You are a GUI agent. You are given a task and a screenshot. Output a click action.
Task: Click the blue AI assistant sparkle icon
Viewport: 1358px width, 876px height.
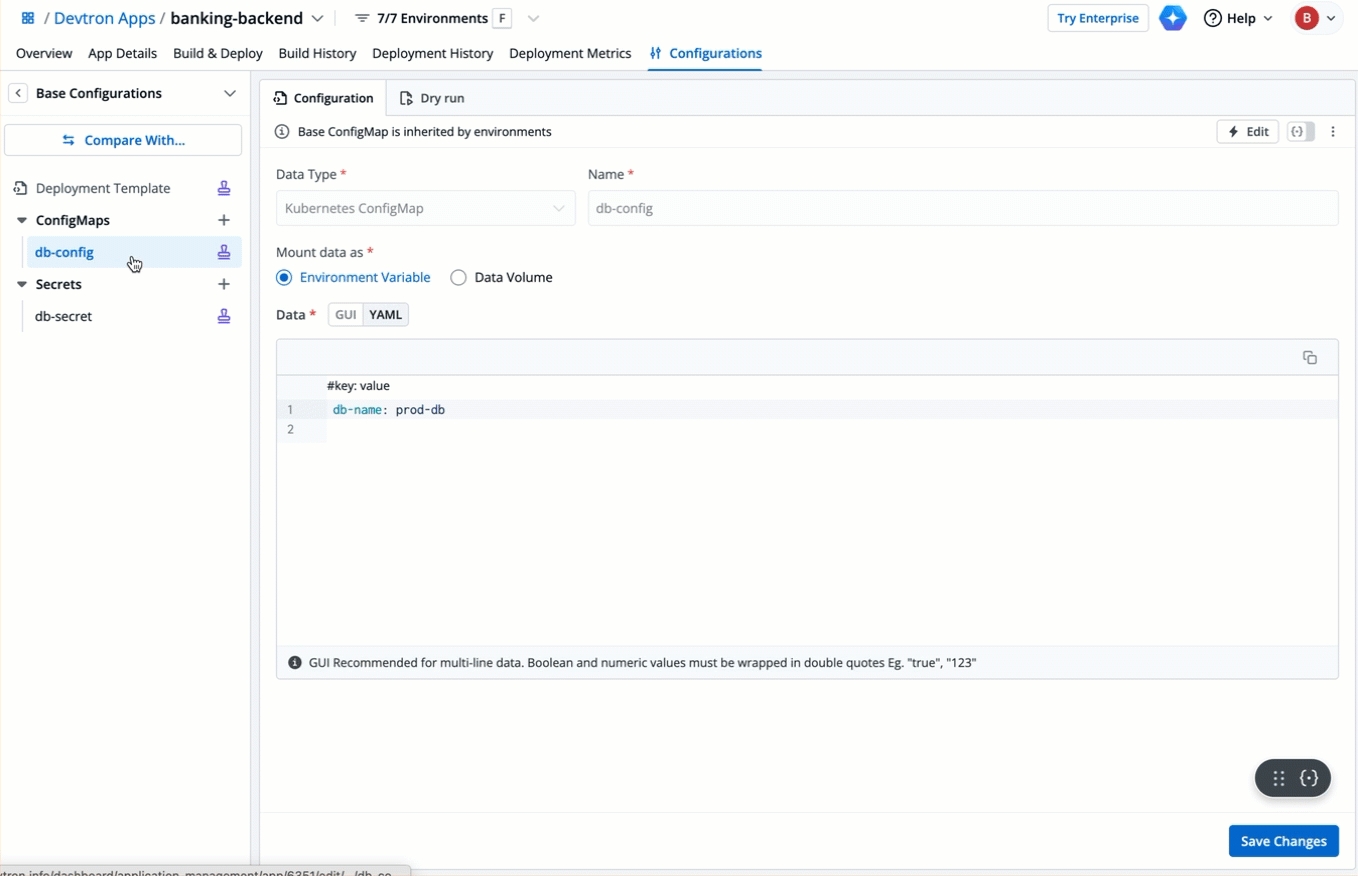point(1173,18)
